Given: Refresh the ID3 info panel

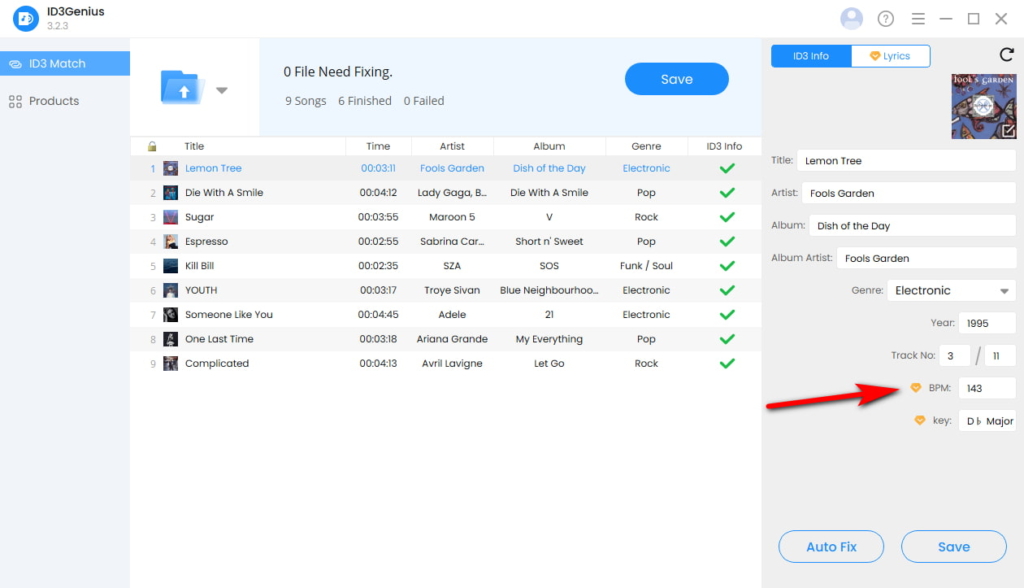Looking at the screenshot, I should (1008, 57).
